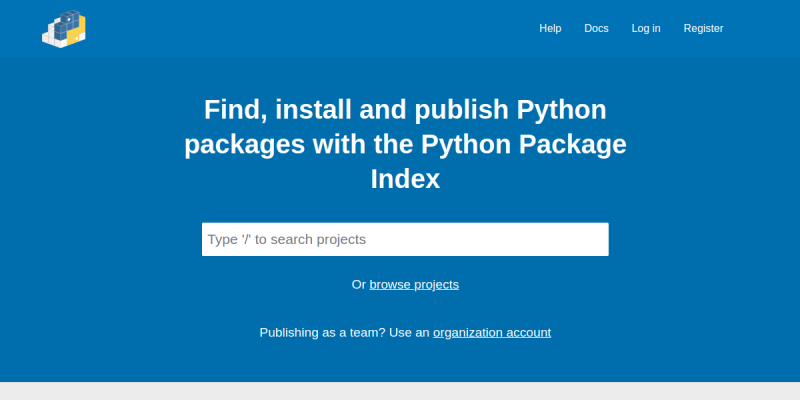This screenshot has height=400, width=800.
Task: Follow the browse projects link
Action: [x=414, y=285]
